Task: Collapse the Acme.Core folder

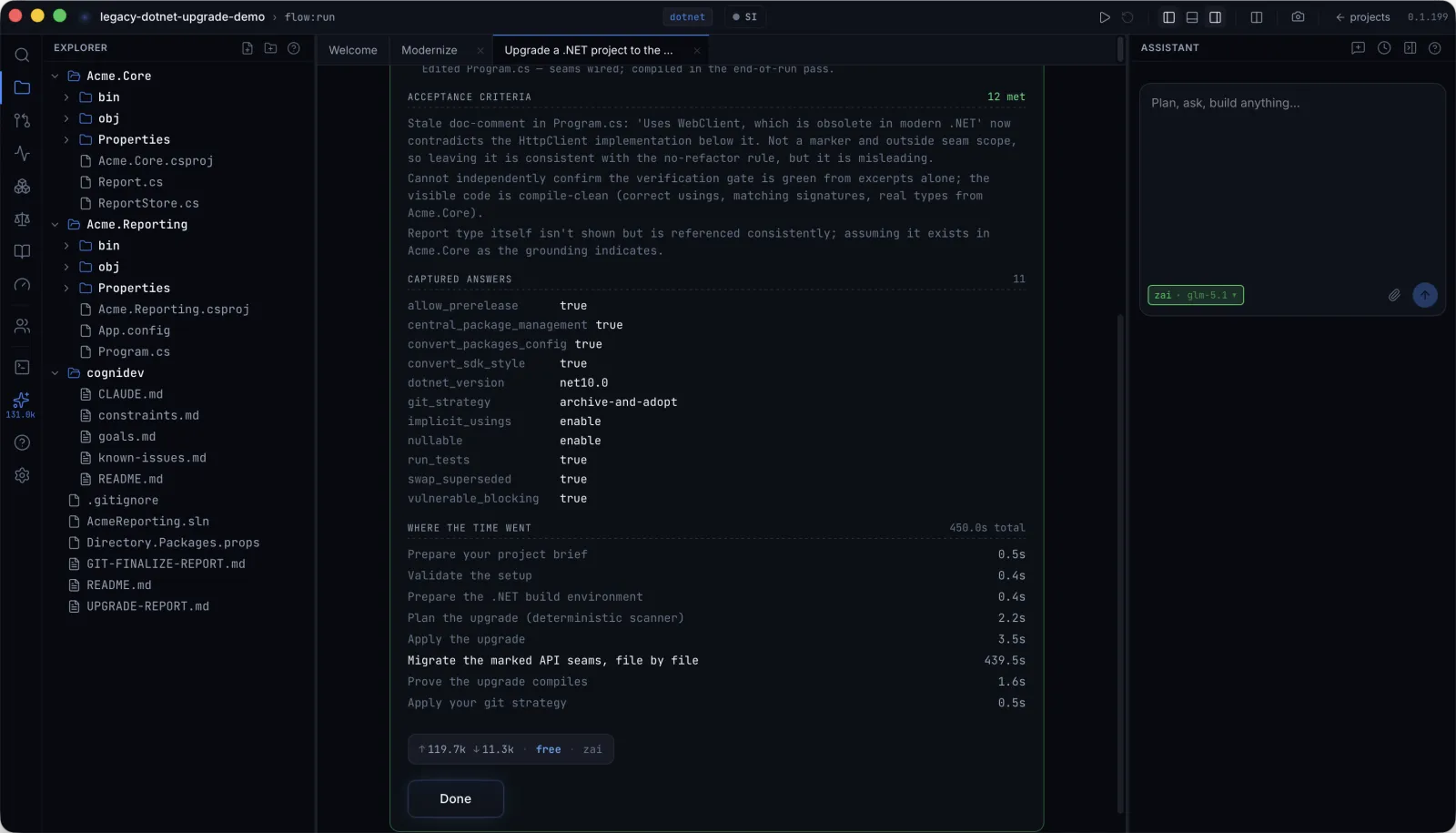Action: [55, 76]
